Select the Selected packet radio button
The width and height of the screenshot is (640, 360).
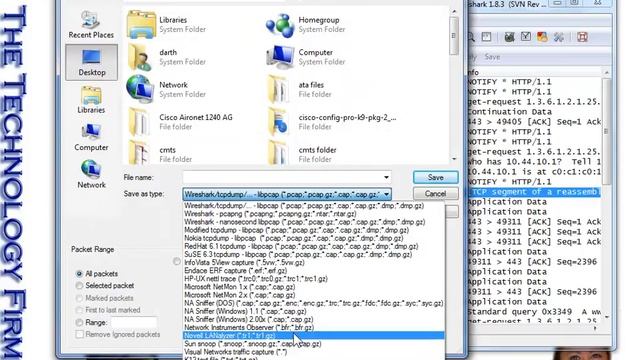pyautogui.click(x=79, y=286)
